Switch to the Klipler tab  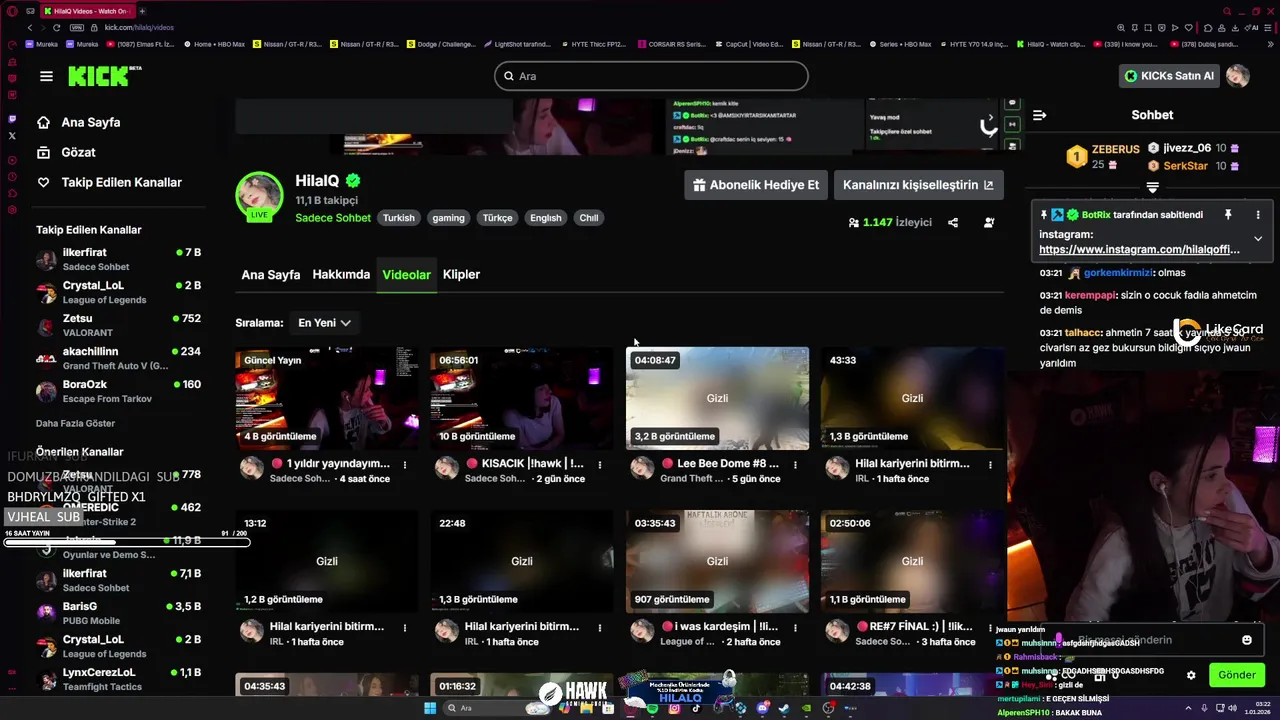[461, 274]
